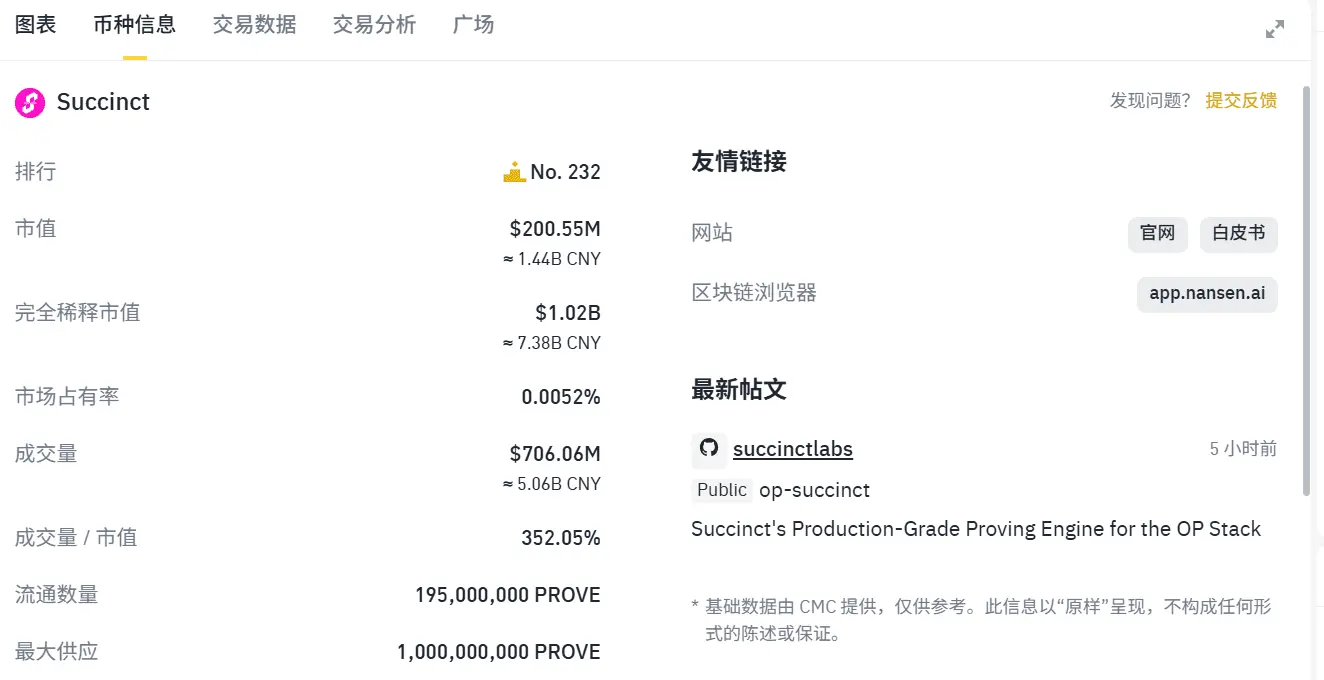The height and width of the screenshot is (680, 1324).
Task: Click the gold rank podium icon
Action: pos(514,171)
